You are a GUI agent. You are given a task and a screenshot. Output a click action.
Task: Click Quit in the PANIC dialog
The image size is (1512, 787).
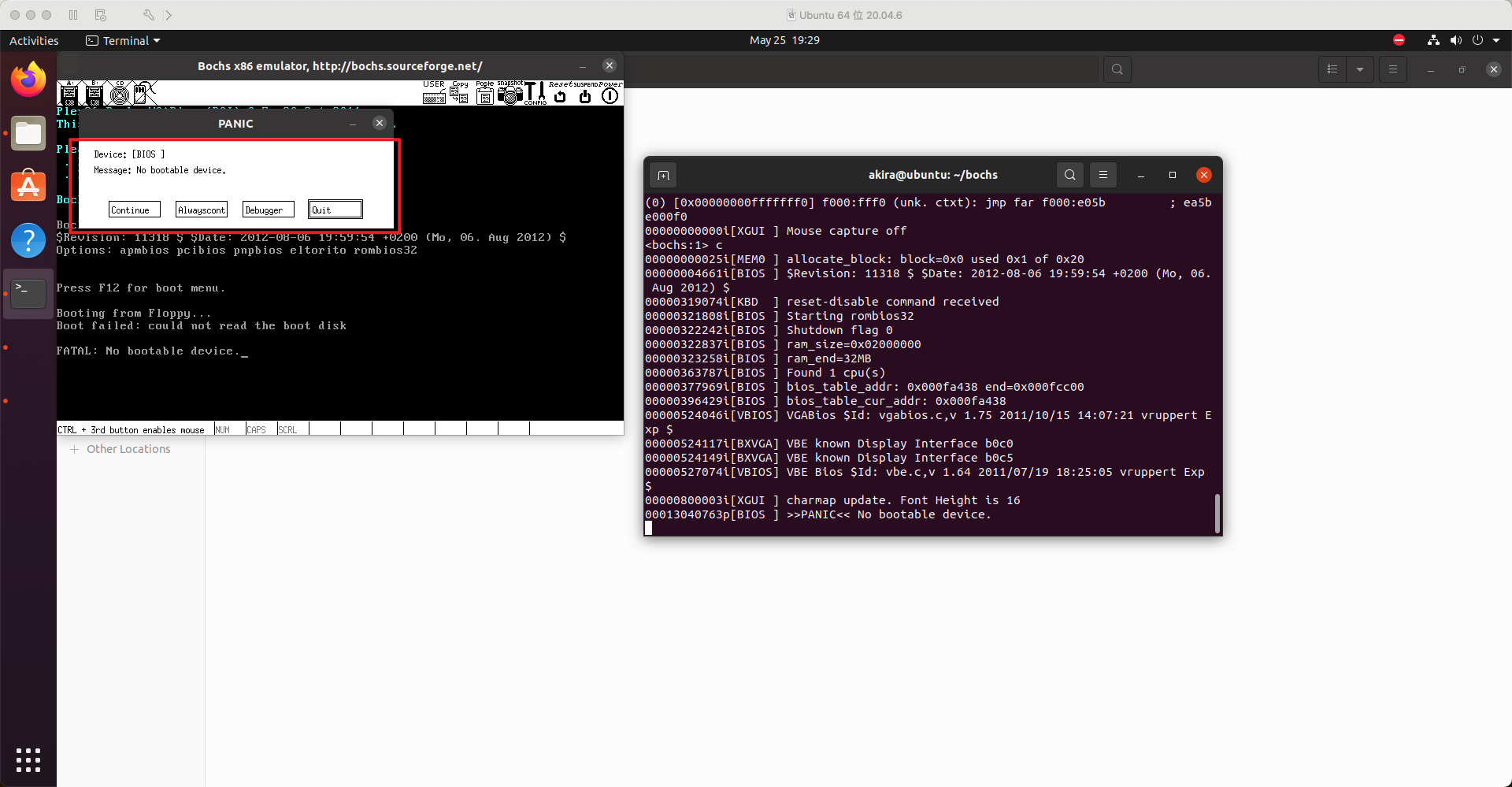tap(335, 210)
